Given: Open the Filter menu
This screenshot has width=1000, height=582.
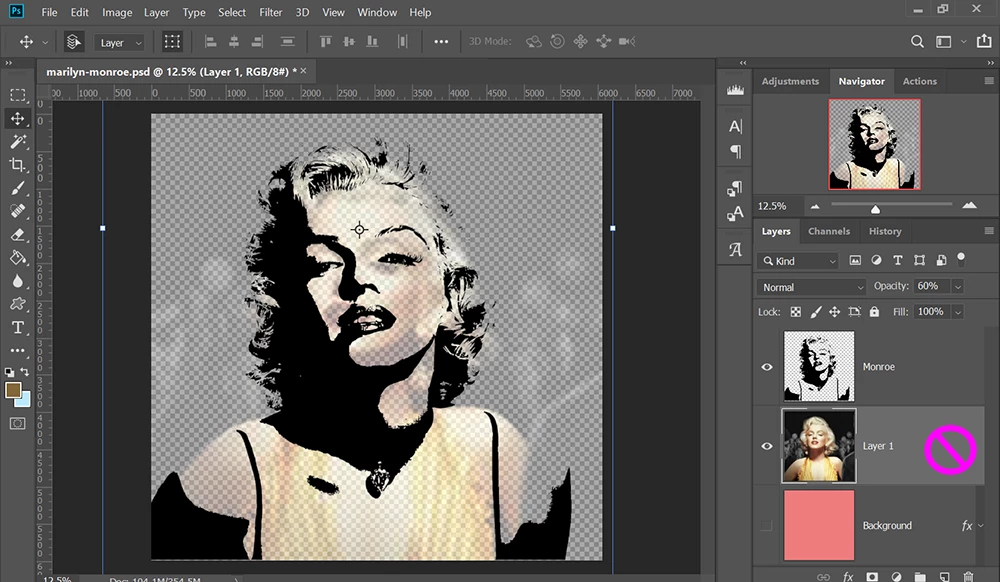Looking at the screenshot, I should coord(270,12).
